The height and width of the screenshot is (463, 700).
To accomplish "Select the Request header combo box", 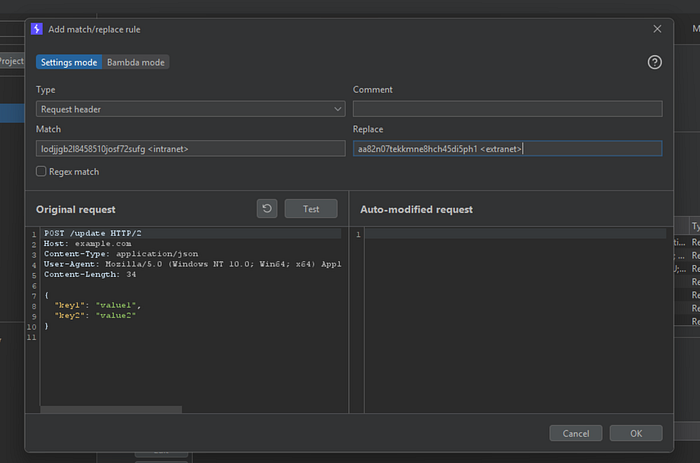I will point(191,109).
